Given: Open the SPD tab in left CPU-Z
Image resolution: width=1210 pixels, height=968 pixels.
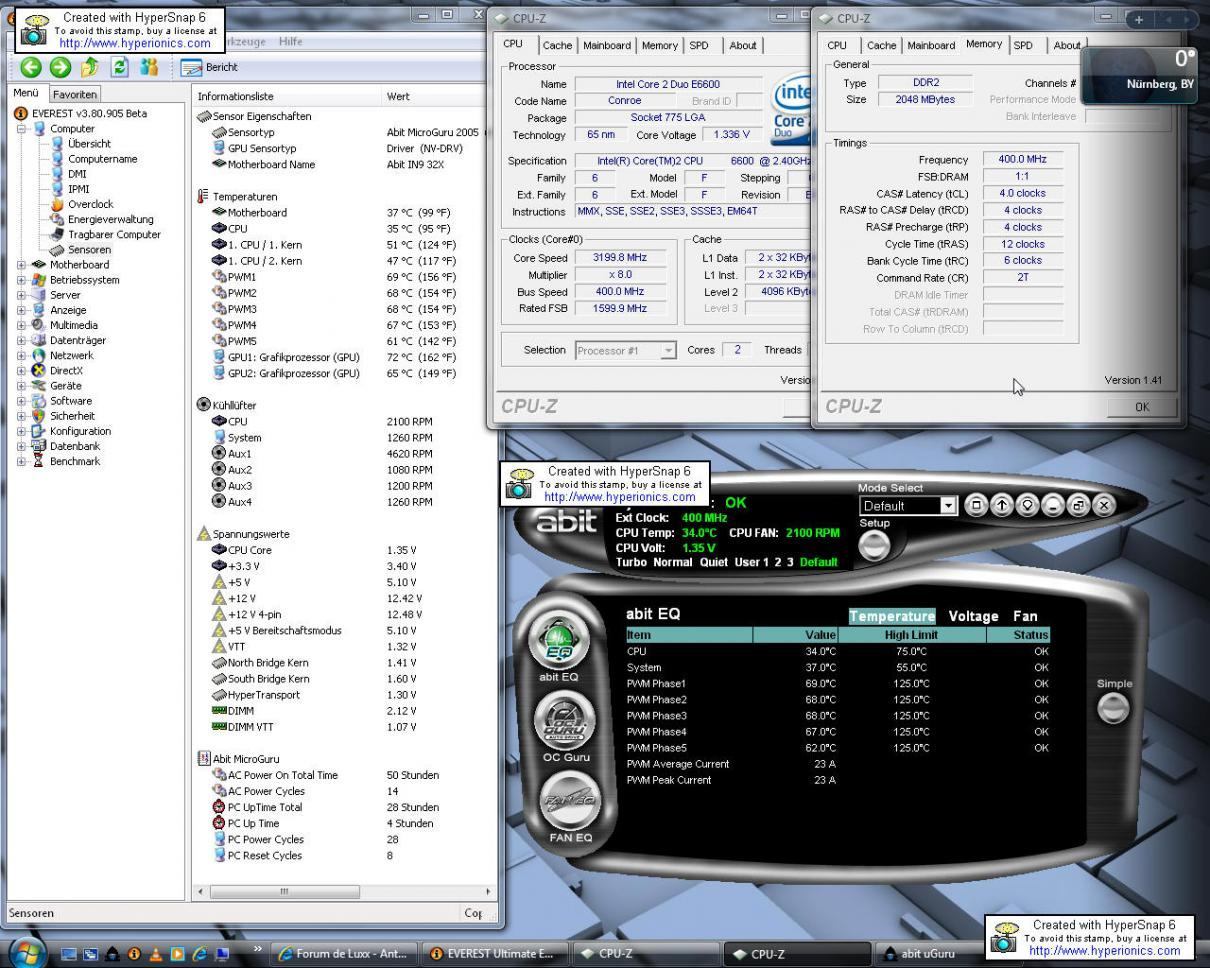Looking at the screenshot, I should [699, 45].
